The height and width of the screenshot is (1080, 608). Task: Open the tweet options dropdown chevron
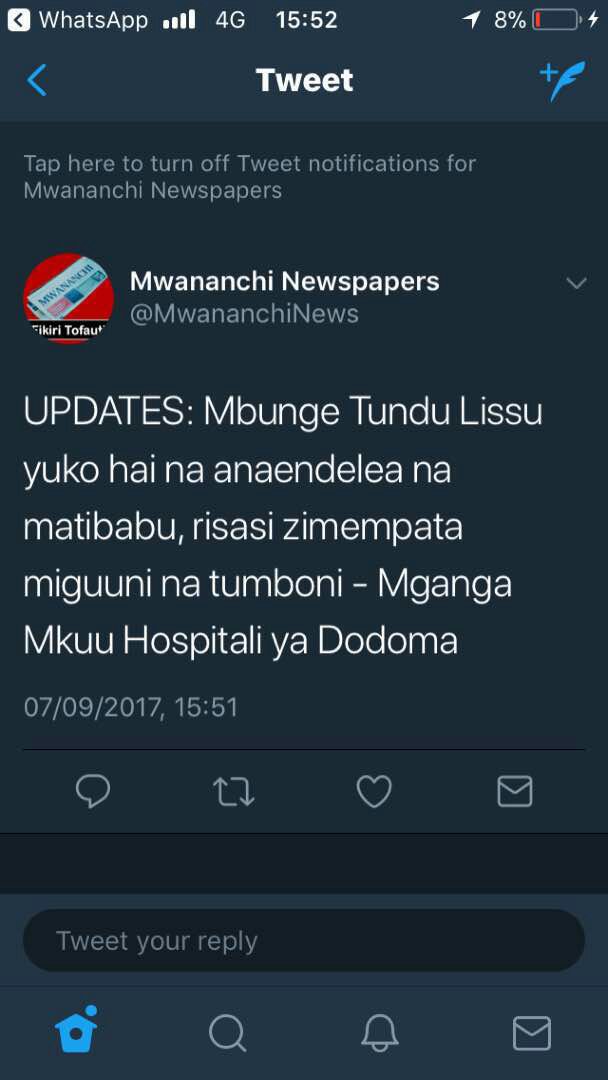point(576,283)
